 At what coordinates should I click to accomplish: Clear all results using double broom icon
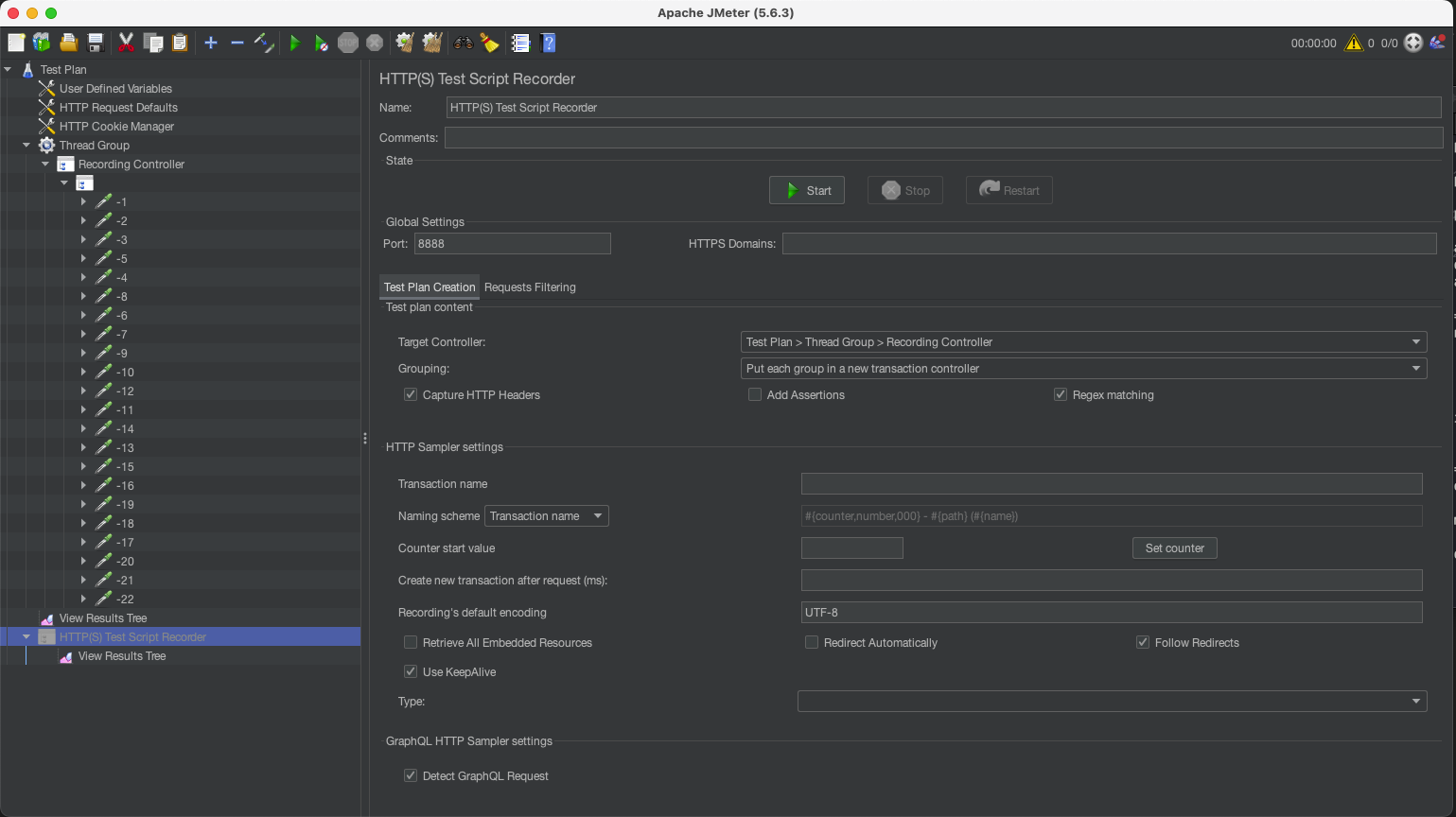[x=432, y=43]
